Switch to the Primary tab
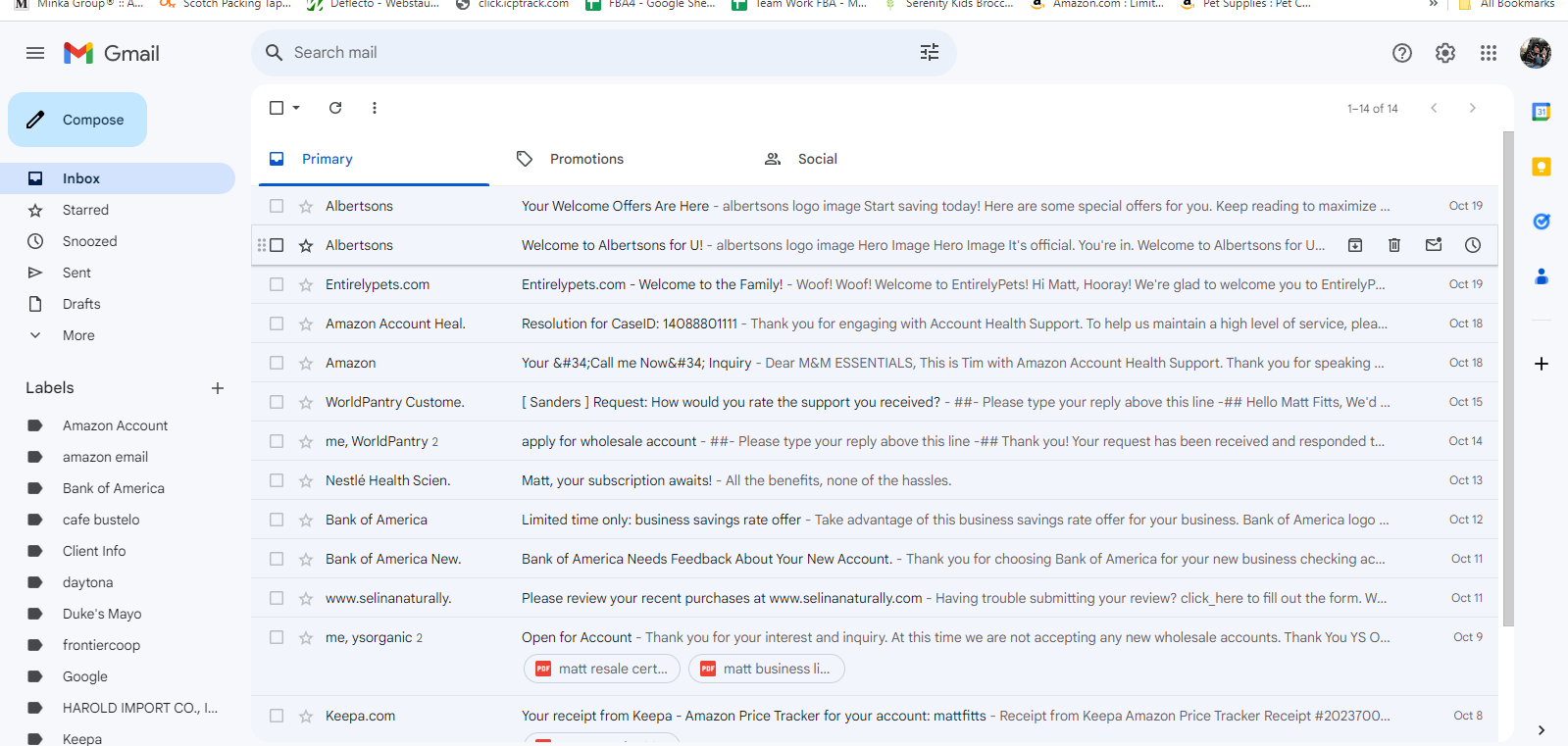This screenshot has width=1568, height=746. click(372, 159)
